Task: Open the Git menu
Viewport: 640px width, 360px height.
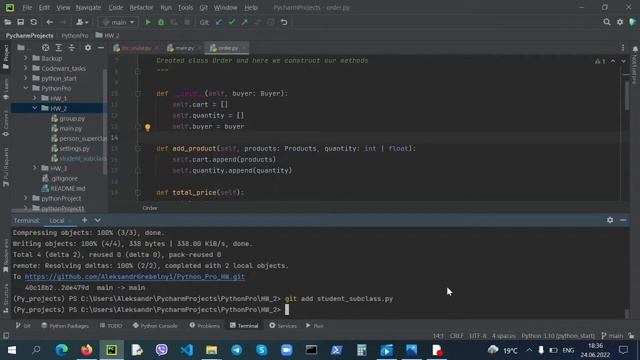Action: tap(204, 7)
